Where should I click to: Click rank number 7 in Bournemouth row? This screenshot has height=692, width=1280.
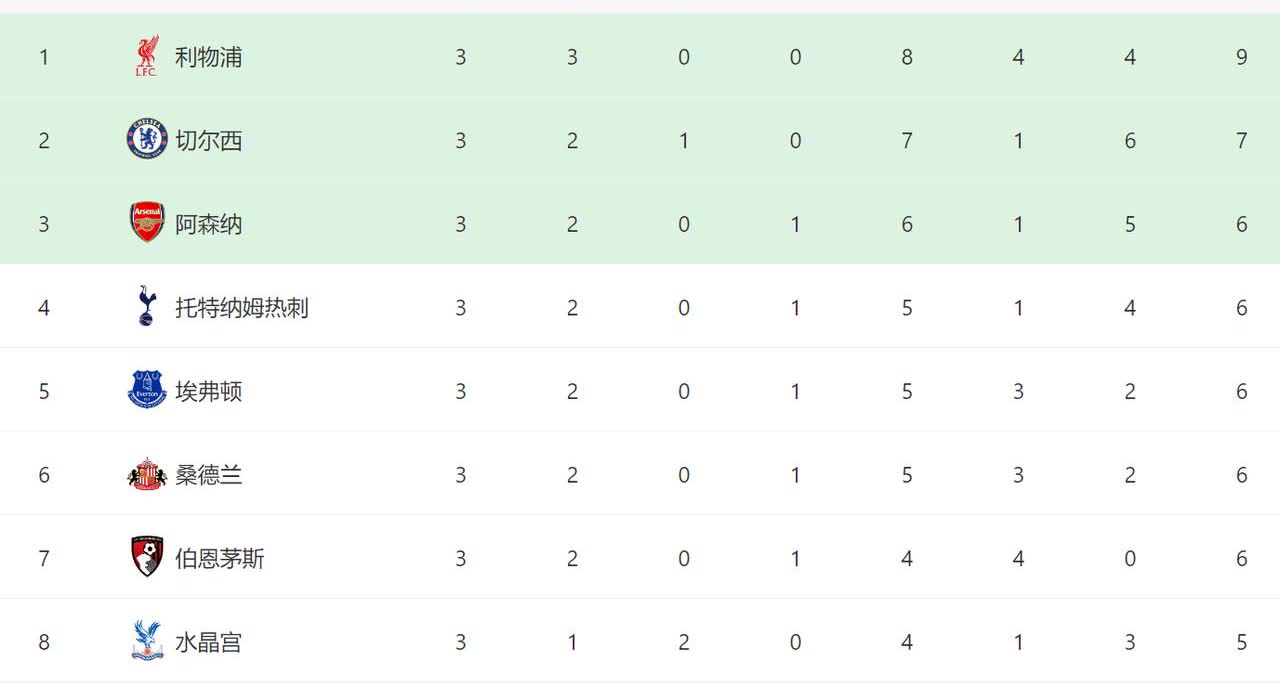point(44,558)
